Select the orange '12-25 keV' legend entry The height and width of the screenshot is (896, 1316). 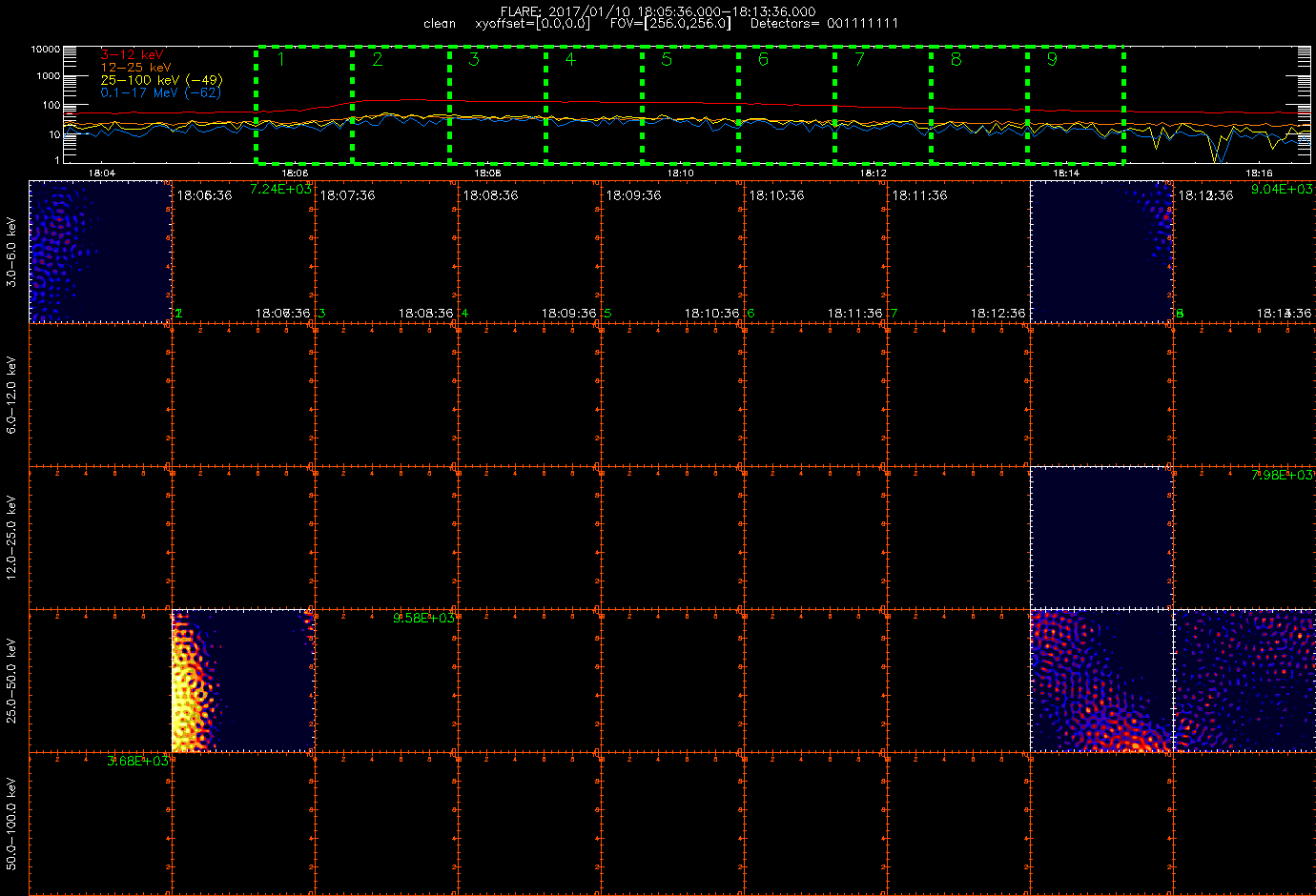coord(135,68)
